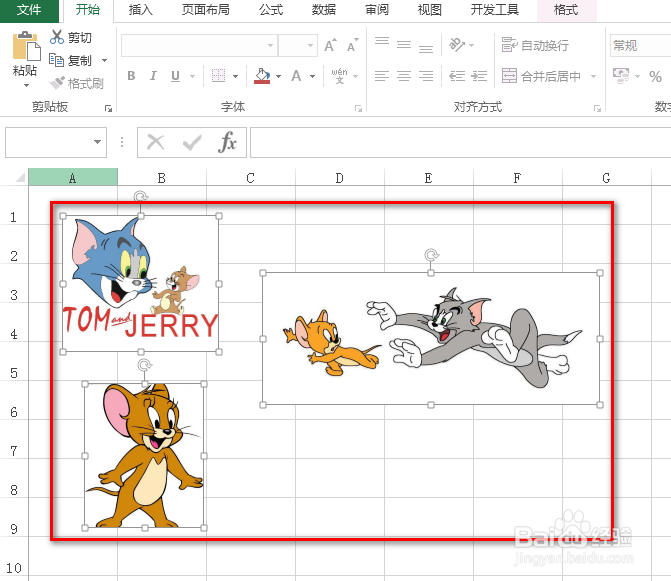Image resolution: width=671 pixels, height=581 pixels.
Task: Open font group dialog launcher
Action: (x=358, y=109)
